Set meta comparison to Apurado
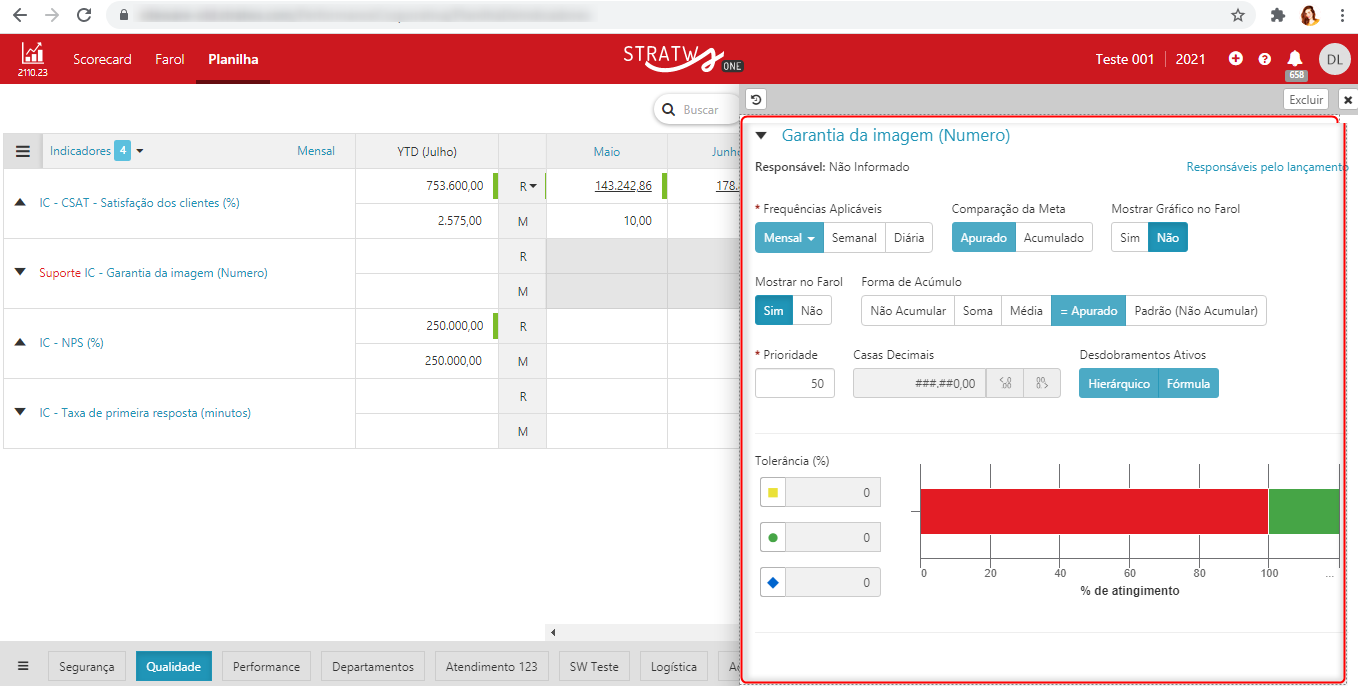This screenshot has height=686, width=1358. [x=984, y=238]
